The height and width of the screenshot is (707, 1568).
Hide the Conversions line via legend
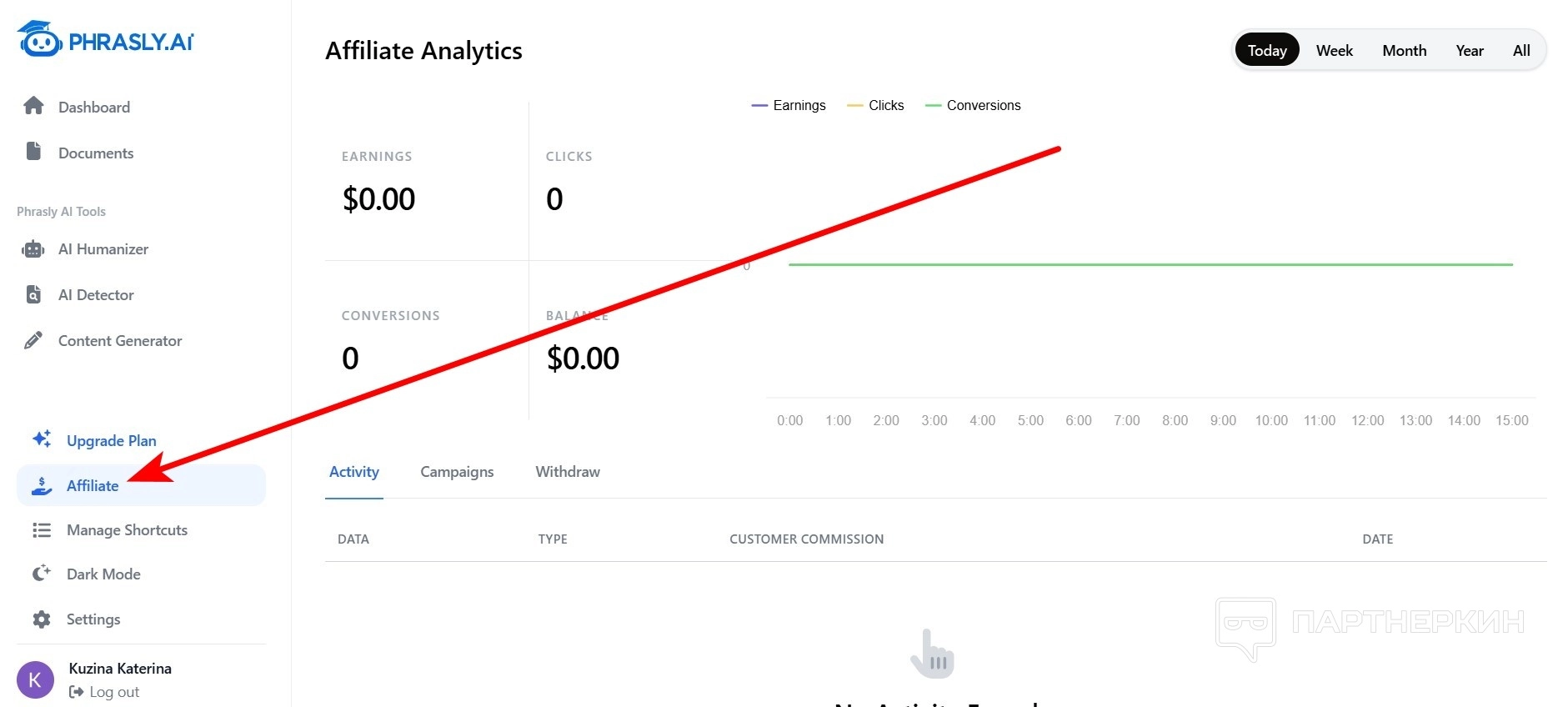point(973,105)
